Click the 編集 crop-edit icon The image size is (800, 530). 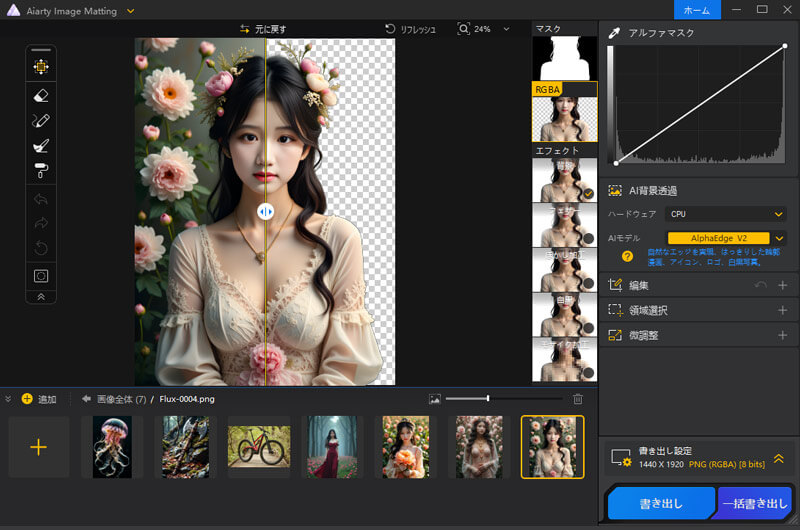tap(615, 285)
